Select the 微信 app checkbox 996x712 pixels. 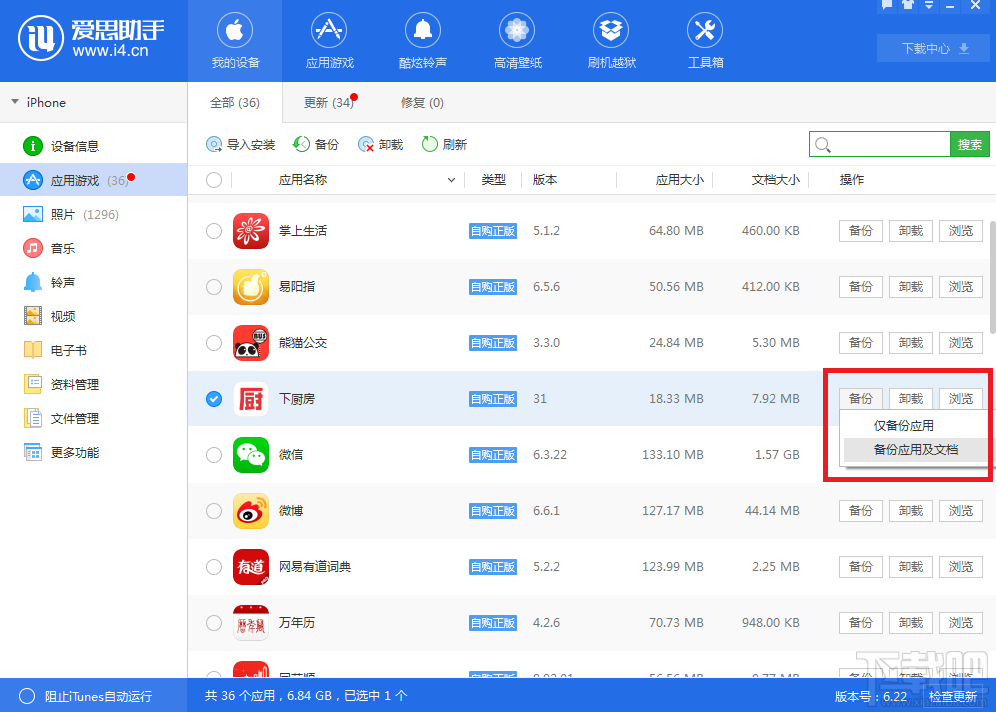[x=213, y=455]
